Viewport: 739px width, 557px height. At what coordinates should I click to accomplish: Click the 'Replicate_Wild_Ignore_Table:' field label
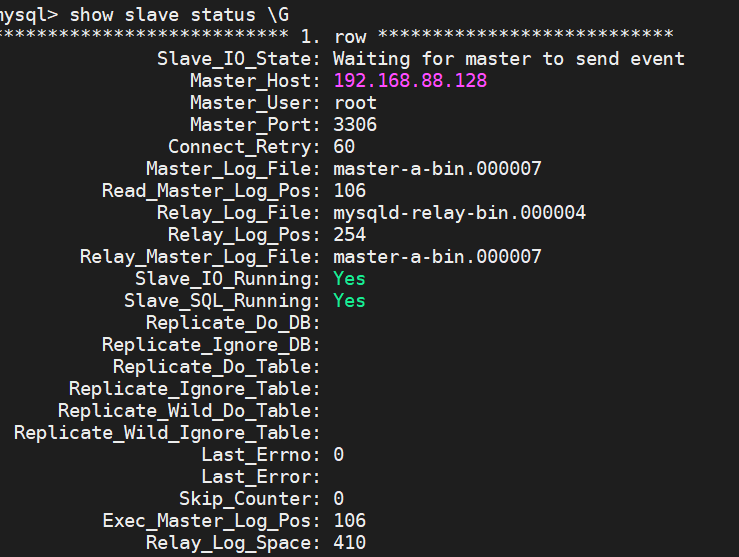pos(167,433)
